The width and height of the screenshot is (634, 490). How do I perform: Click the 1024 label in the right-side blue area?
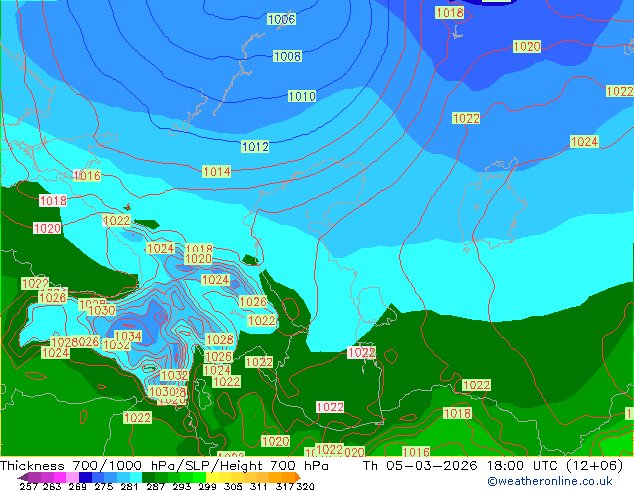tap(584, 142)
